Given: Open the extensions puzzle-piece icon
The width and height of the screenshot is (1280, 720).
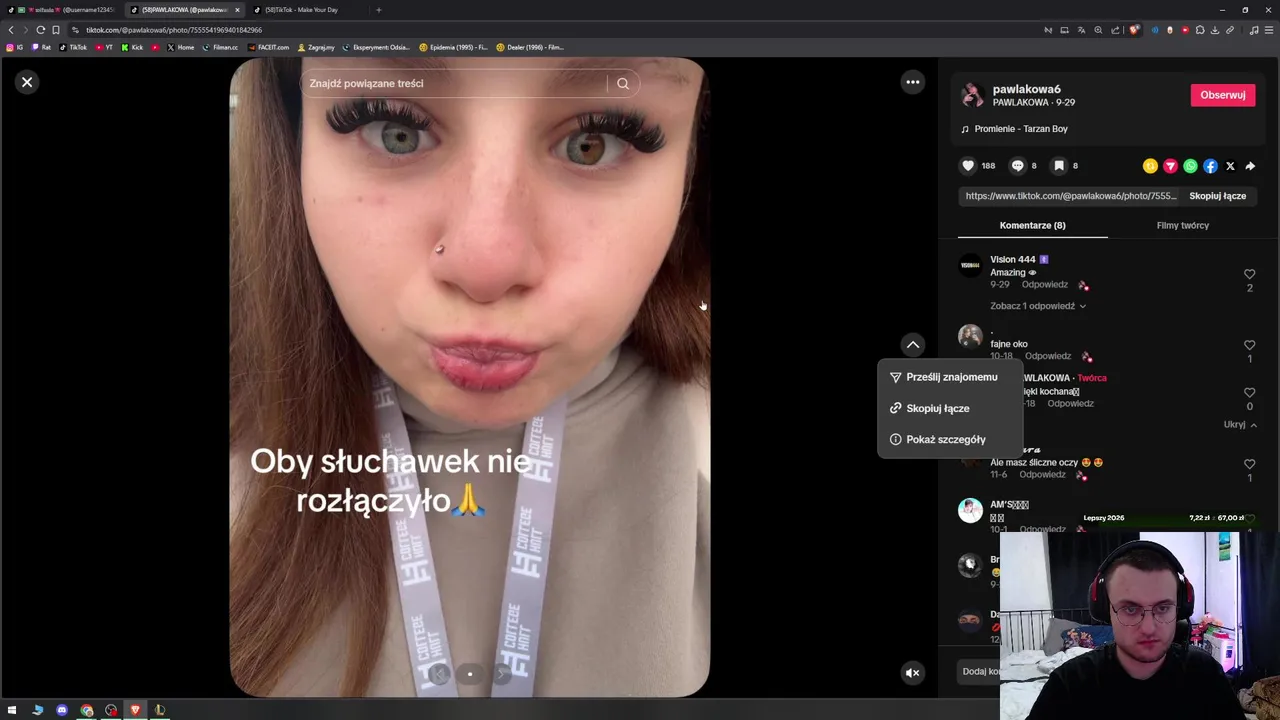Looking at the screenshot, I should [1200, 30].
